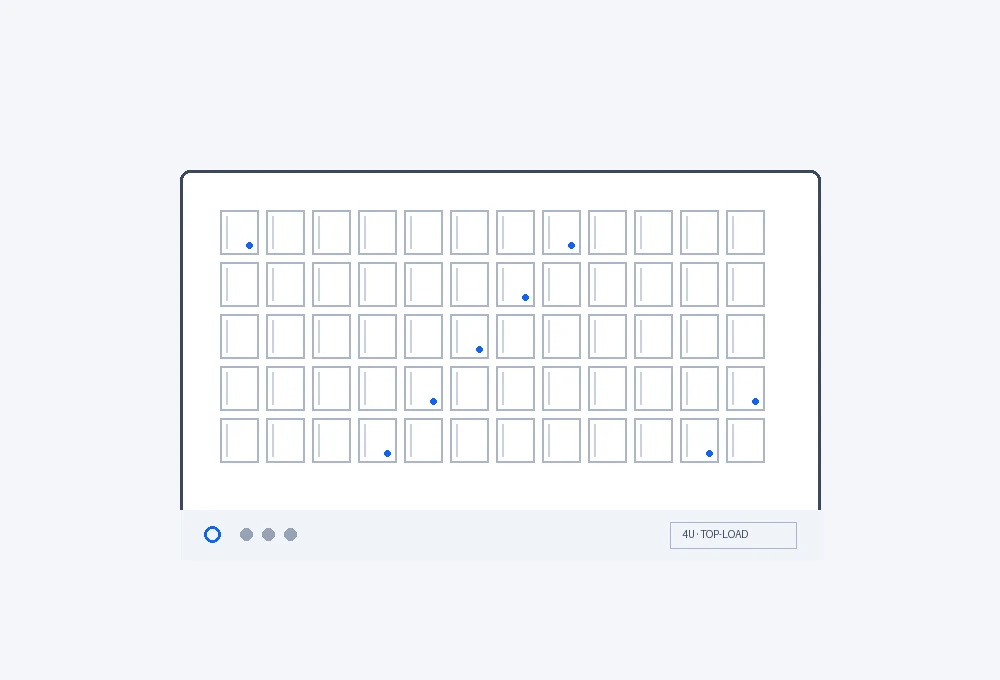Select the blue-dot bay in second row, seventh column

(515, 285)
